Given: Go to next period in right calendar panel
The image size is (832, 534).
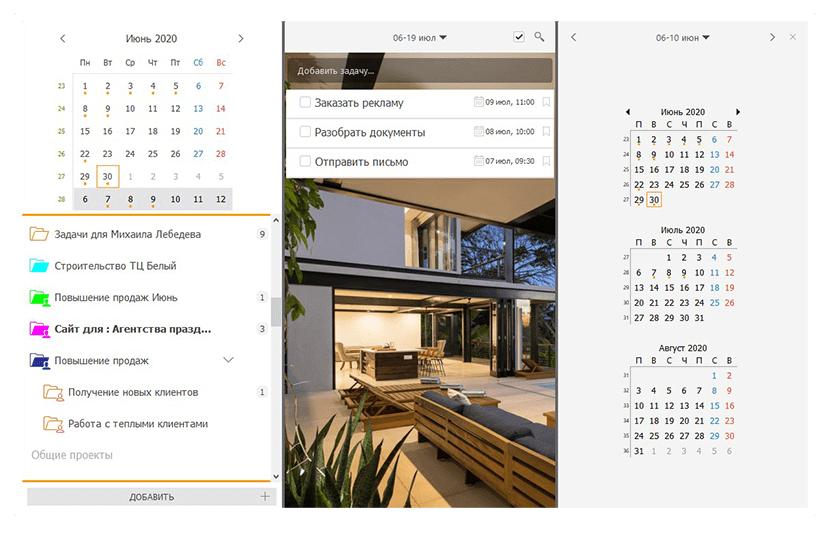Looking at the screenshot, I should (x=772, y=37).
